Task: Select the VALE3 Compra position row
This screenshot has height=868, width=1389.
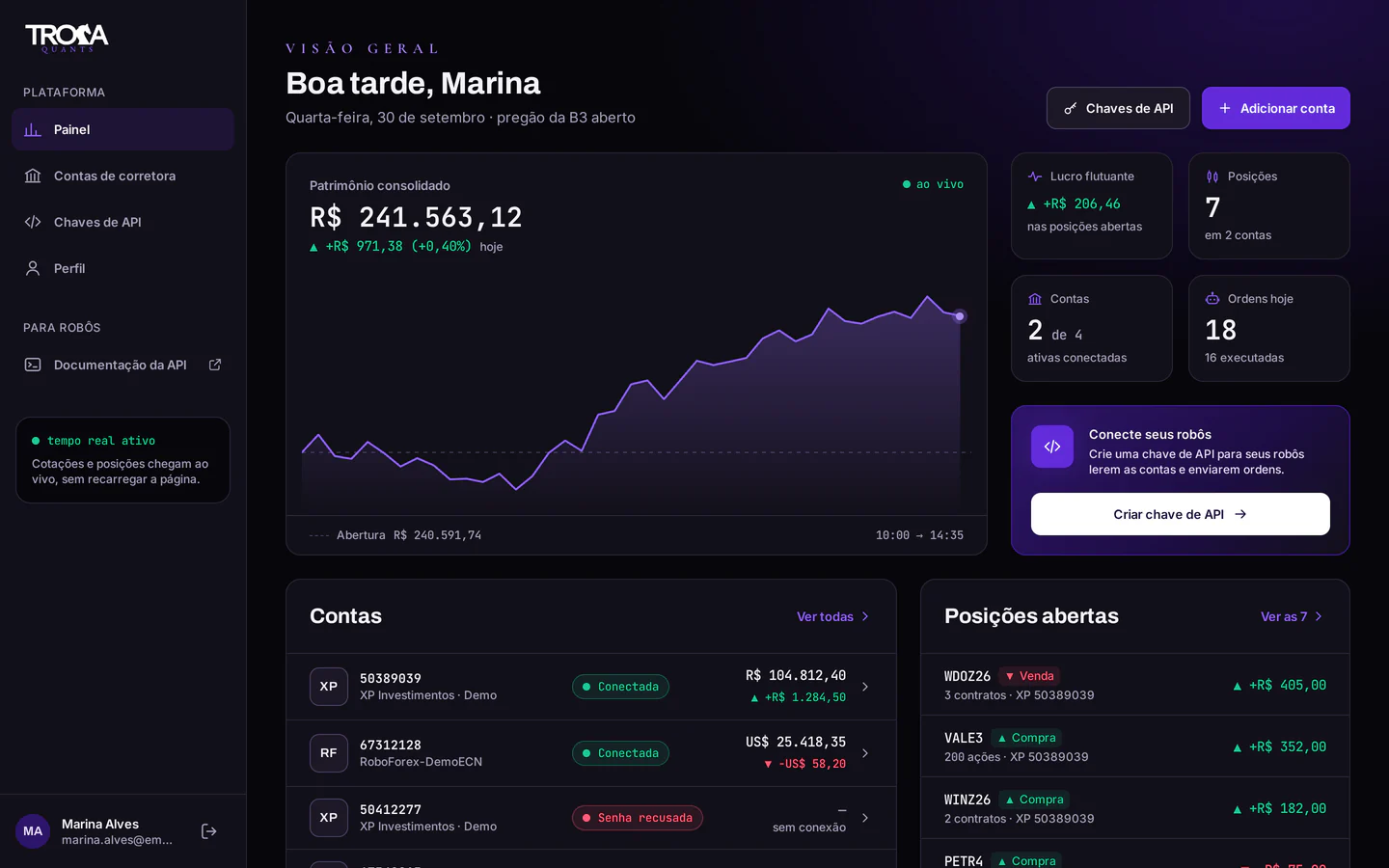Action: 1135,746
